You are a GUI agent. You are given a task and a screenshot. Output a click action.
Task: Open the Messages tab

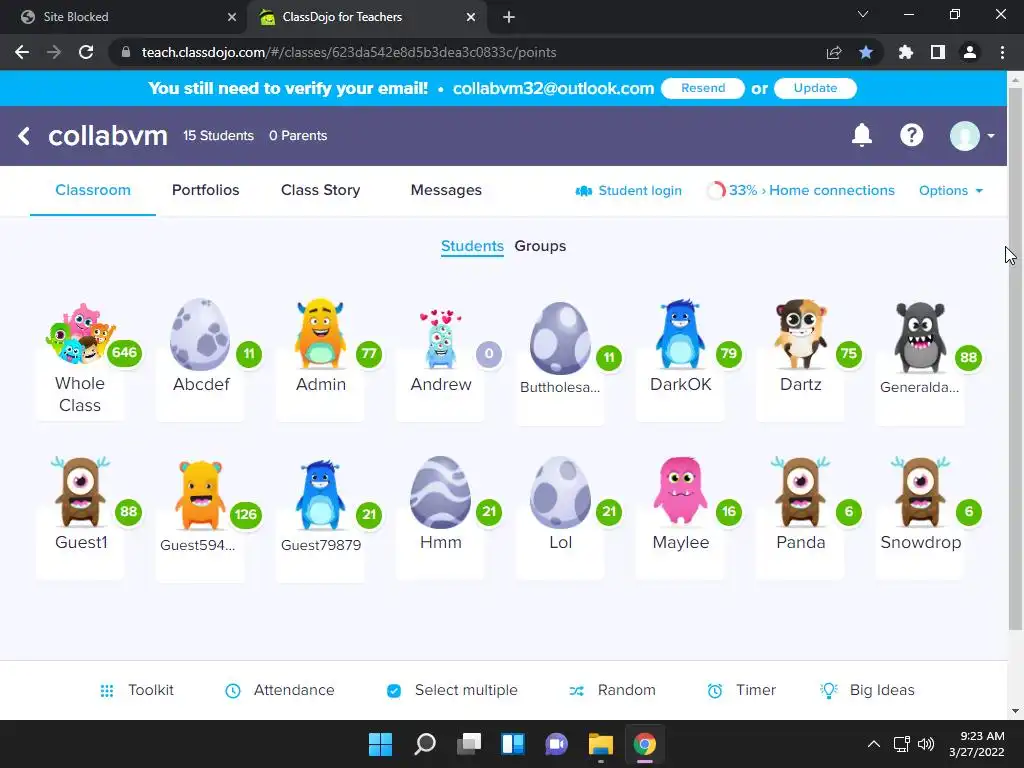446,190
